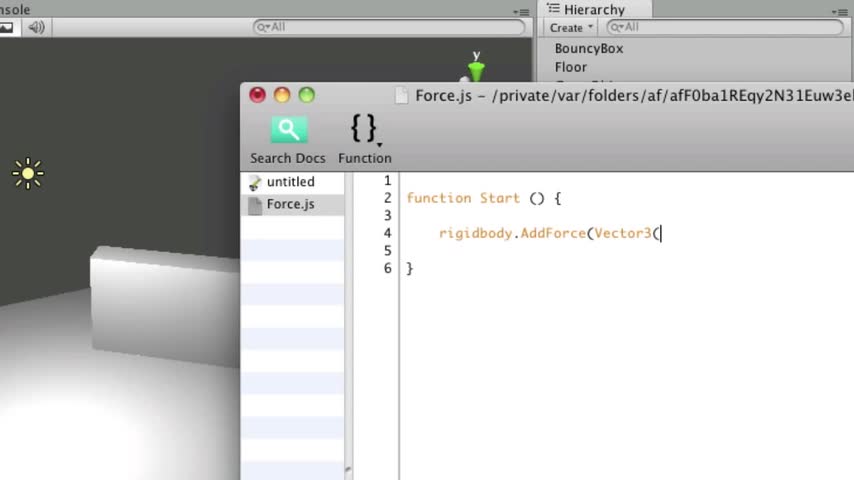Click the scene view search field
854x480 pixels.
[389, 27]
